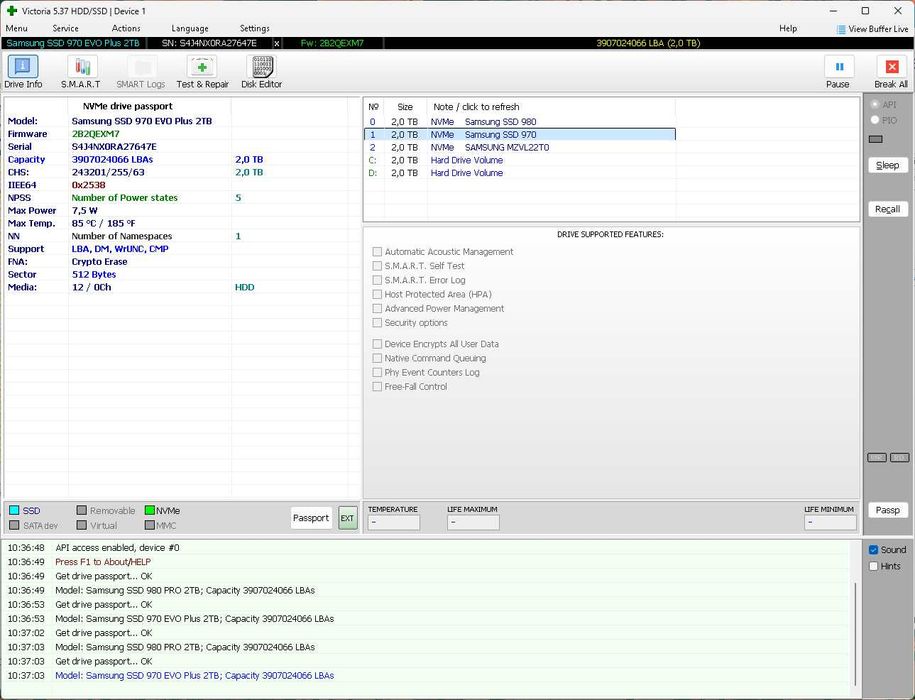
Task: Check Host Protected Area (HPA)
Action: coord(377,294)
